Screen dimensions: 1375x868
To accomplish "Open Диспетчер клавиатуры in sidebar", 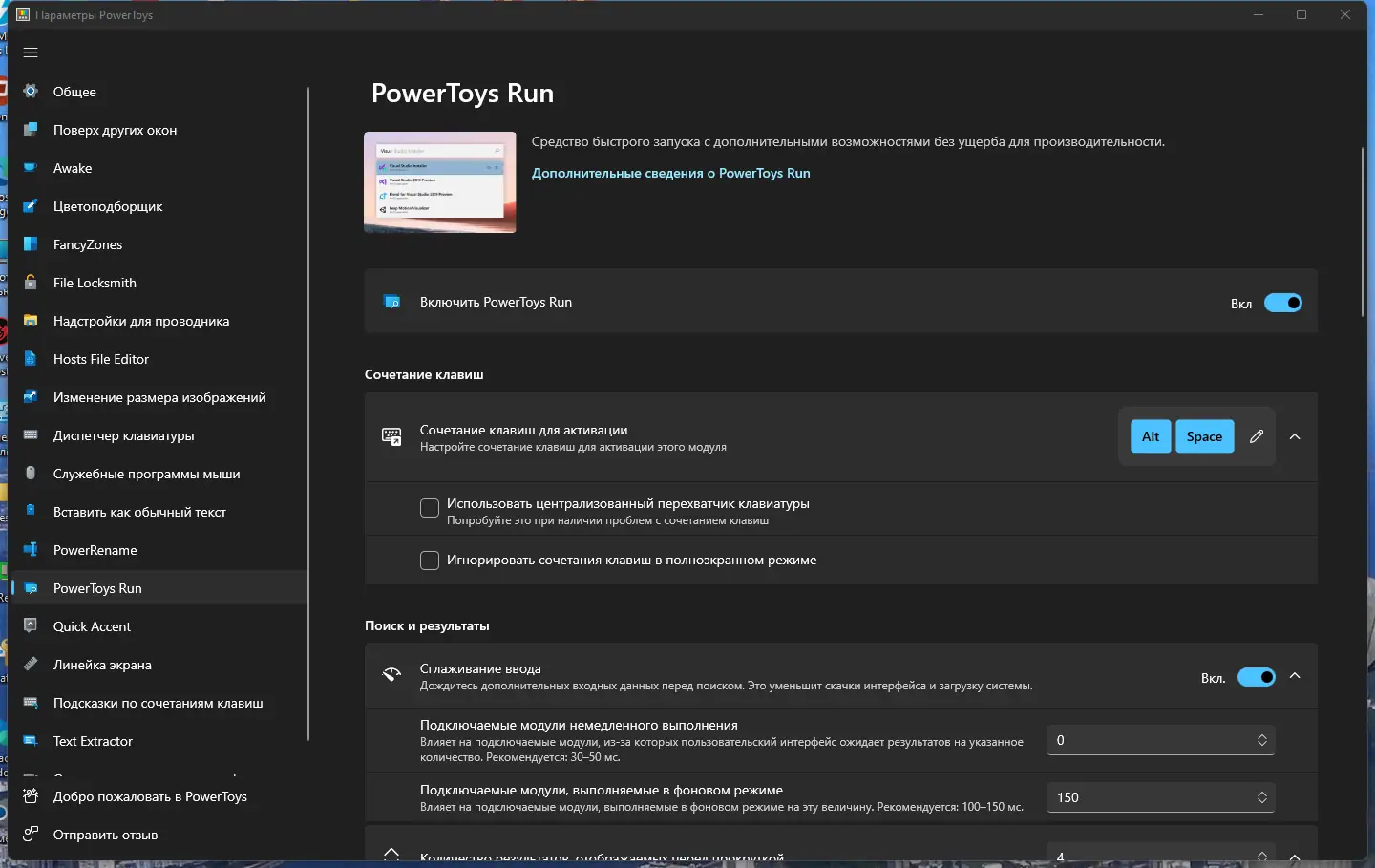I will (x=123, y=435).
